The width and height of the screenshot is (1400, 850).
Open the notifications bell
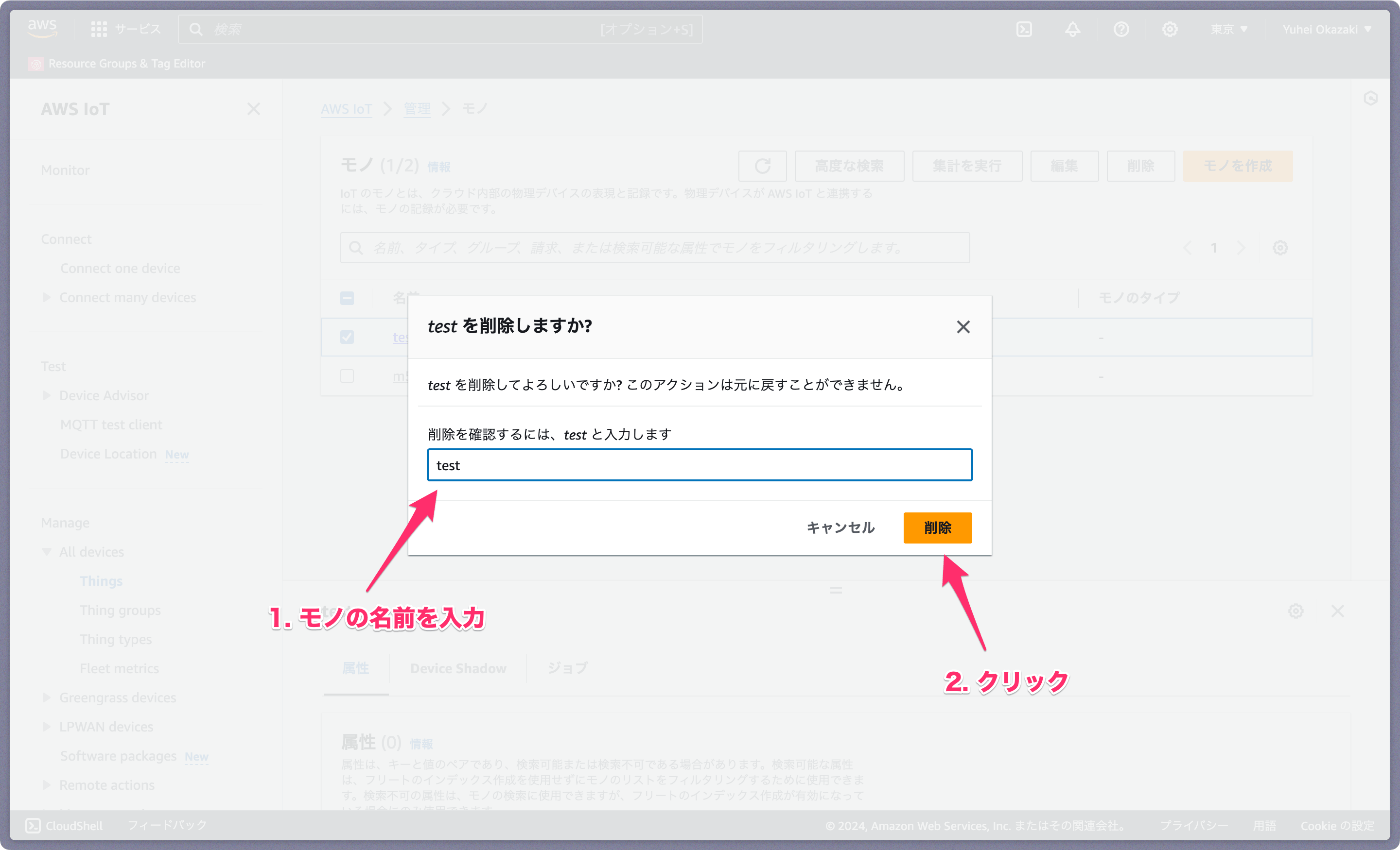coord(1073,29)
